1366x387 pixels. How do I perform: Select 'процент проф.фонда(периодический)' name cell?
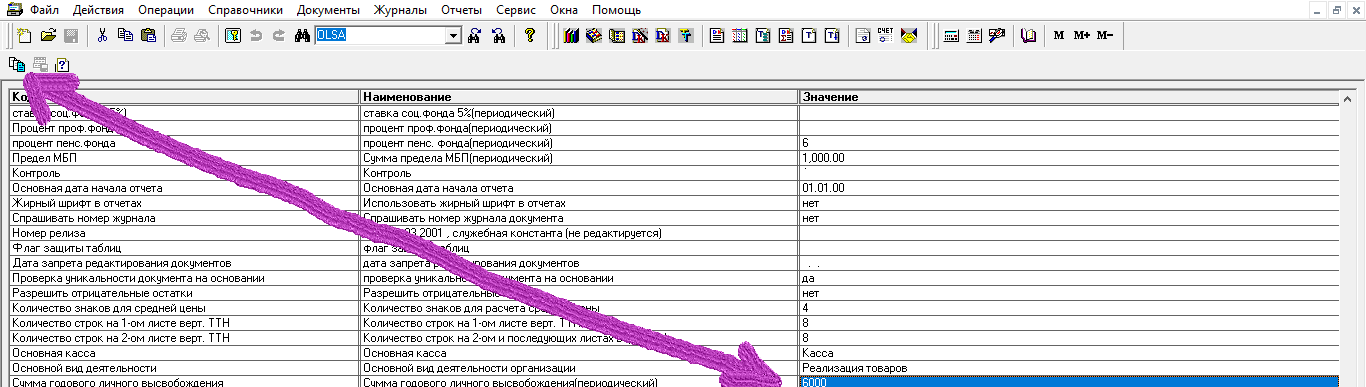[579, 128]
